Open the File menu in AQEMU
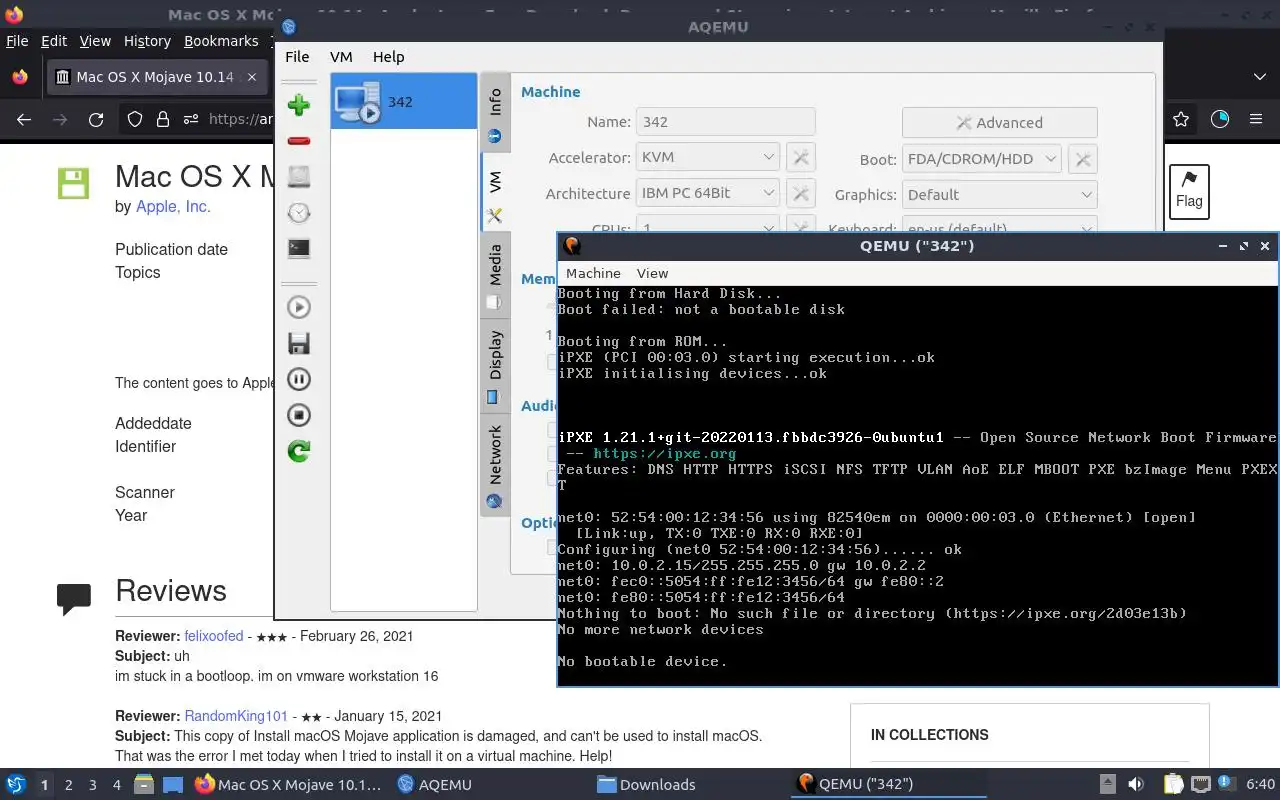 point(297,57)
